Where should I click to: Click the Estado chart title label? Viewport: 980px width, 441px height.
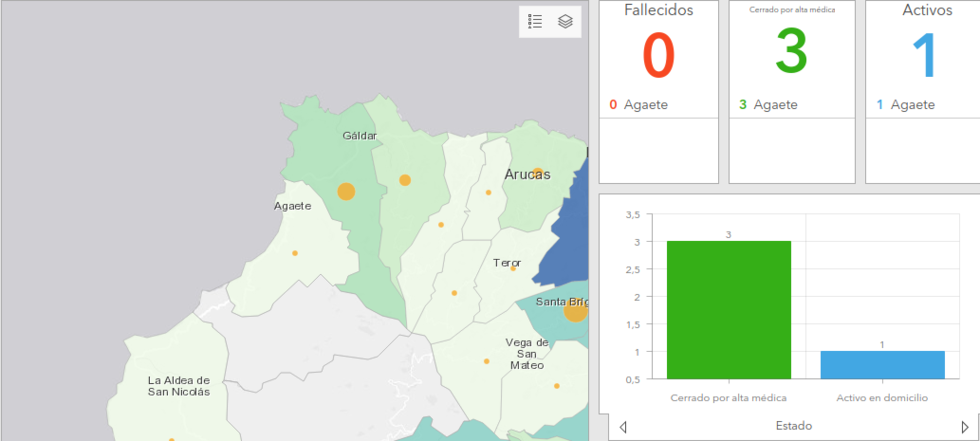pos(793,426)
